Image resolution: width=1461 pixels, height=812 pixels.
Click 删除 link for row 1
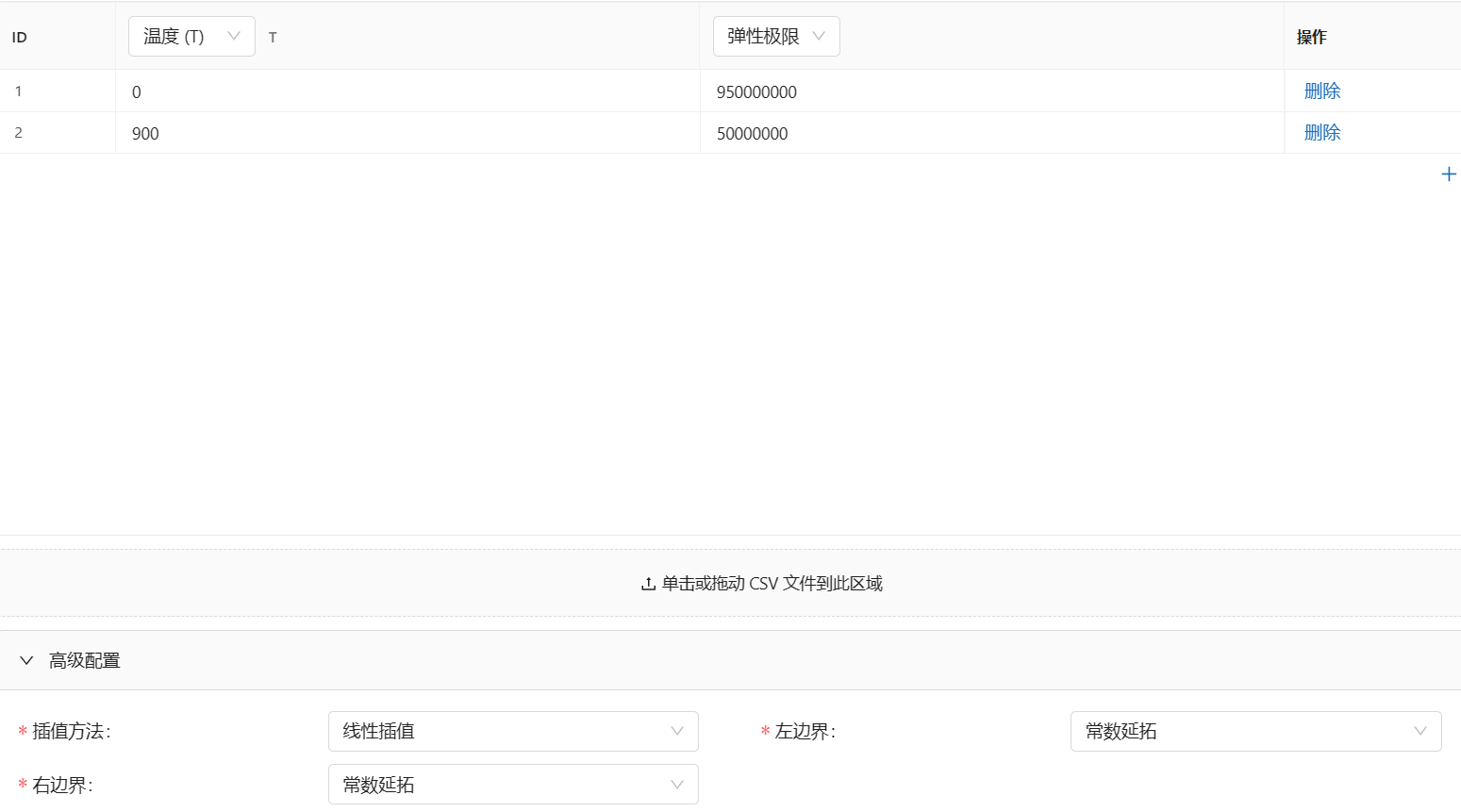1322,91
